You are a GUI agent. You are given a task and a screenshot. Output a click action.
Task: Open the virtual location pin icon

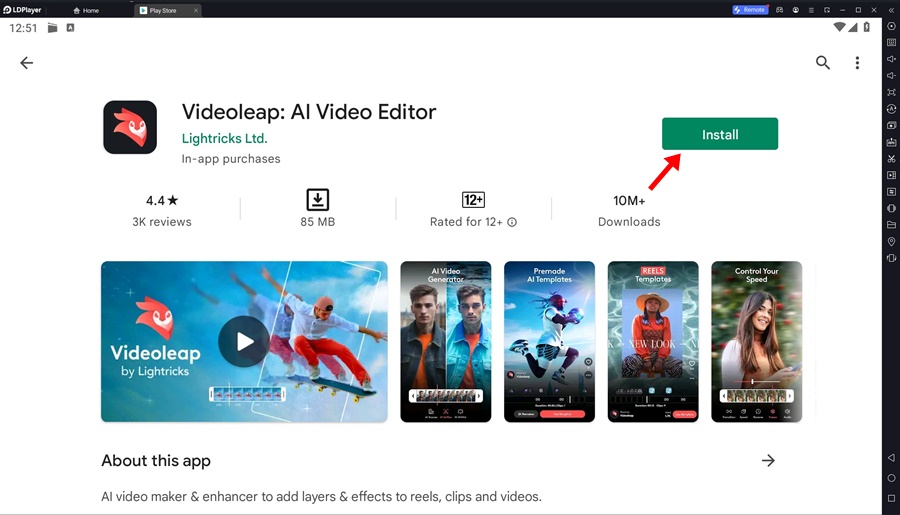(891, 241)
